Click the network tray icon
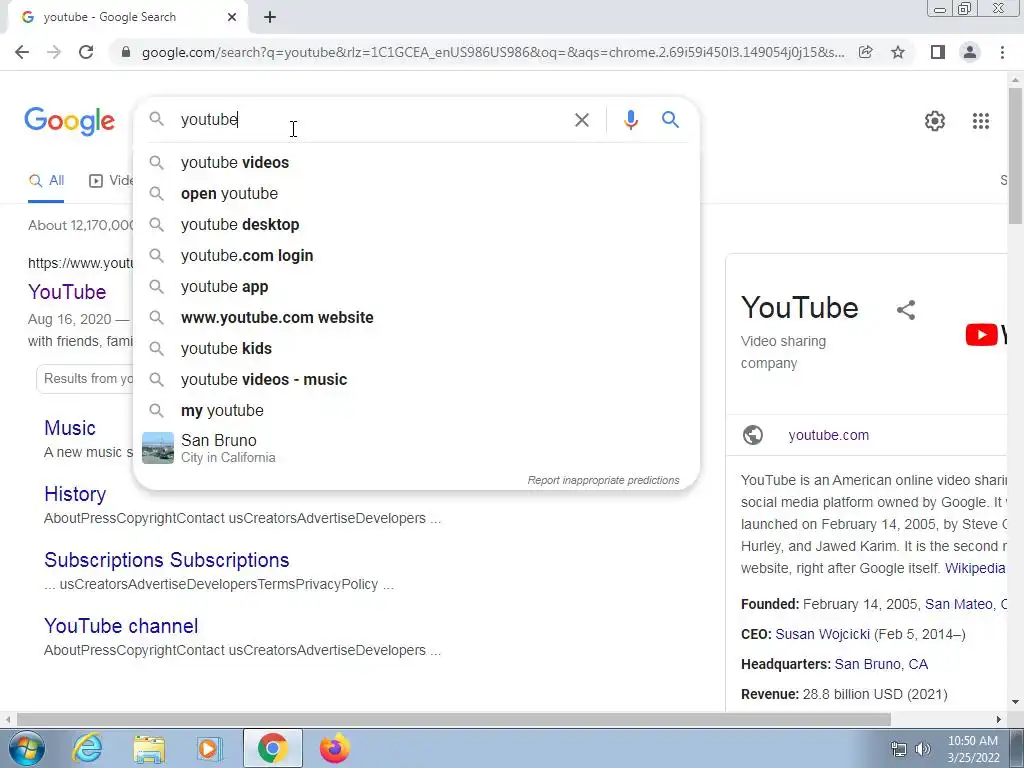Viewport: 1024px width, 768px height. 899,749
